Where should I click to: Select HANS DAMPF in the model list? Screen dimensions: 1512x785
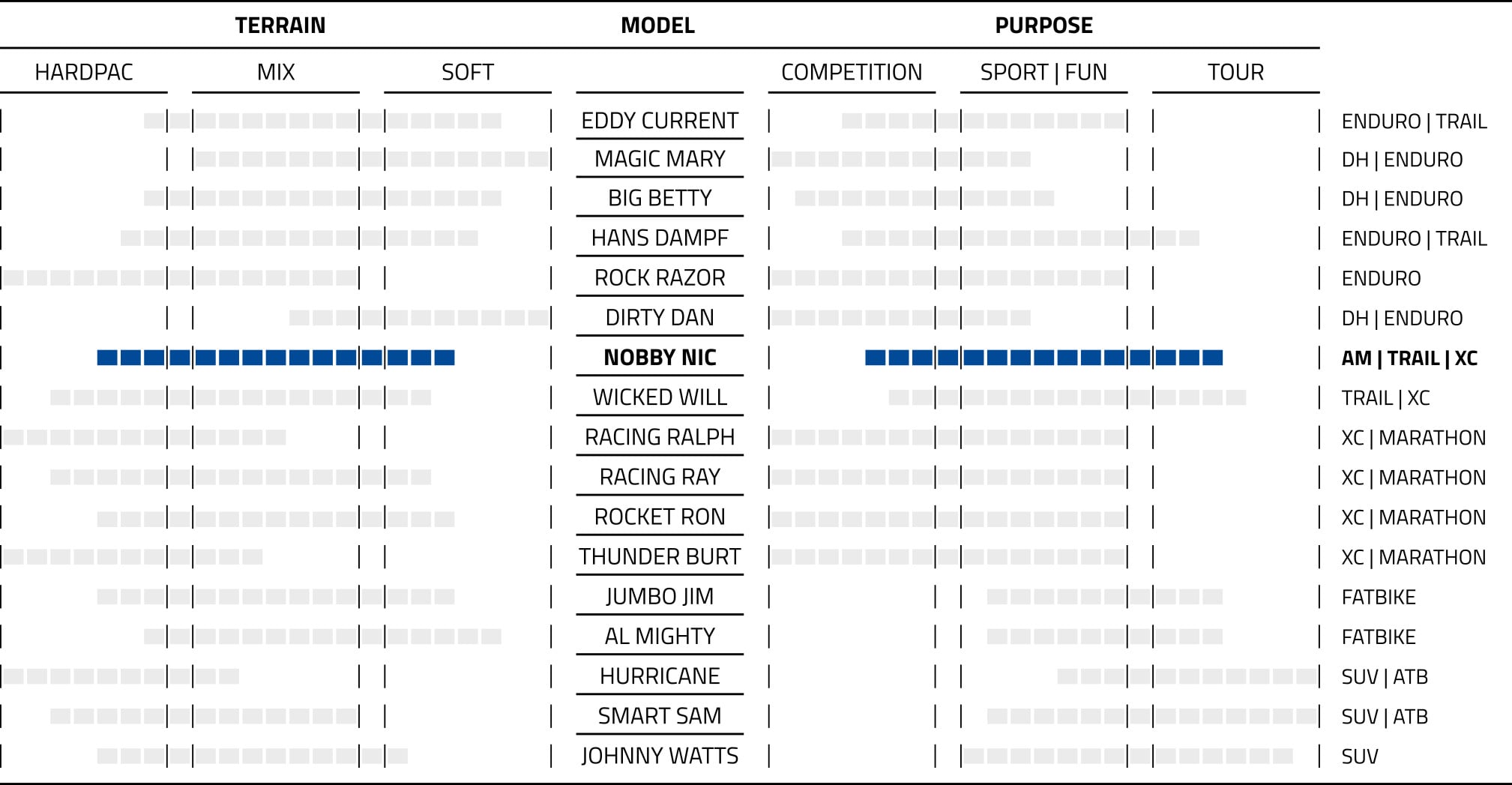point(660,238)
